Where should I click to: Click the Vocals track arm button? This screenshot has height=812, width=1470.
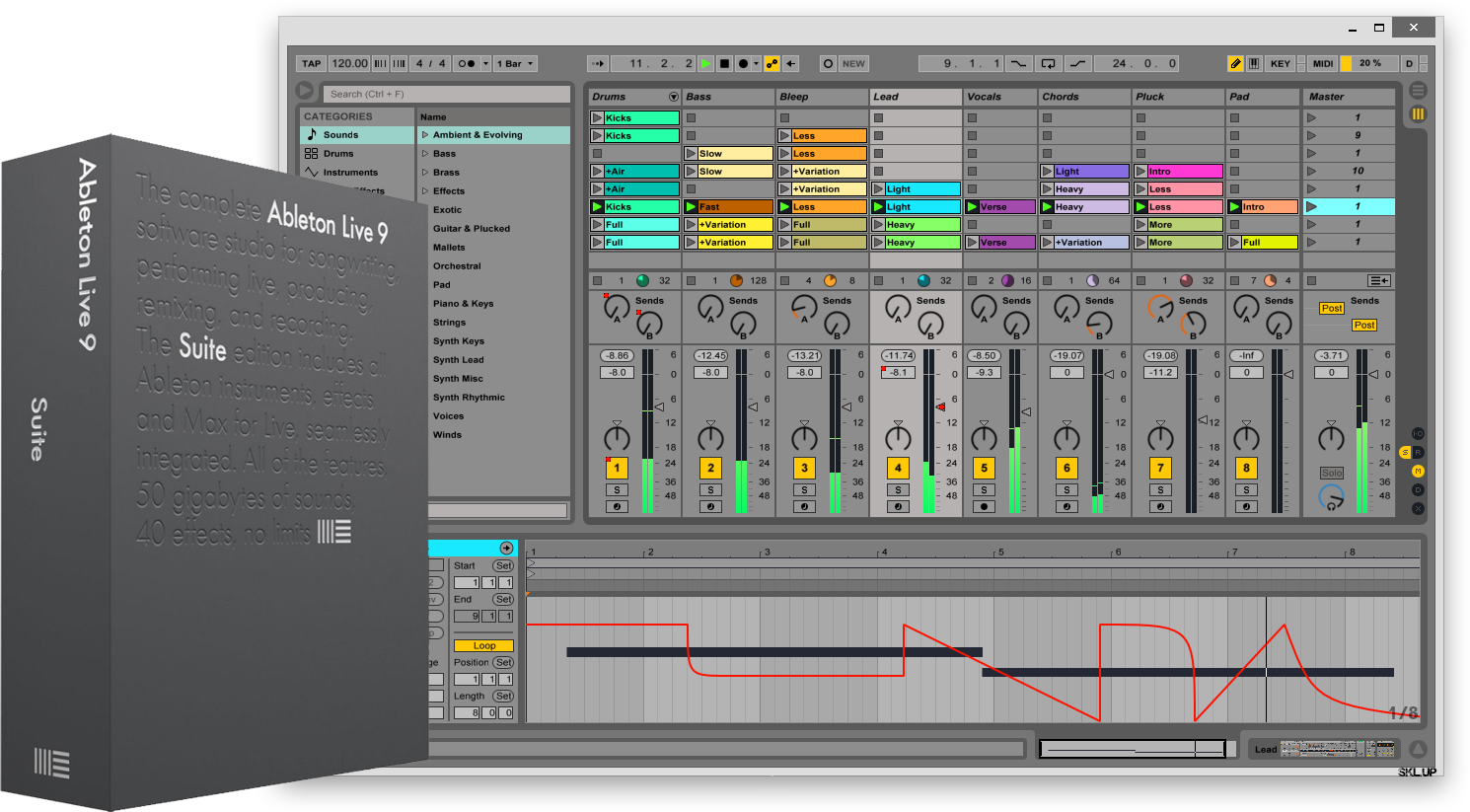tap(984, 506)
